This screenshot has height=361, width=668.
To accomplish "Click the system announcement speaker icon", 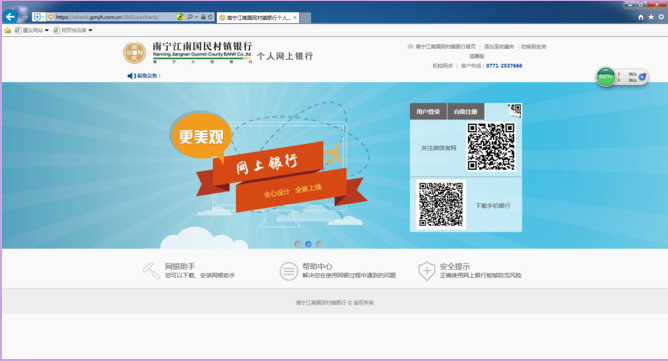I will 131,76.
